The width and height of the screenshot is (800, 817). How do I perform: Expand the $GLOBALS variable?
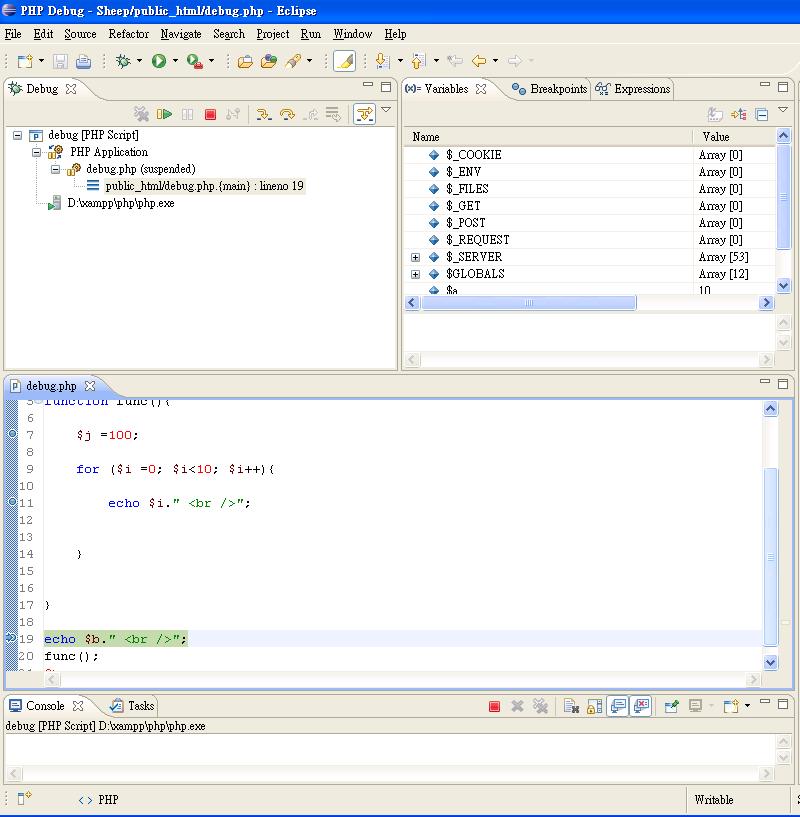pyautogui.click(x=415, y=275)
